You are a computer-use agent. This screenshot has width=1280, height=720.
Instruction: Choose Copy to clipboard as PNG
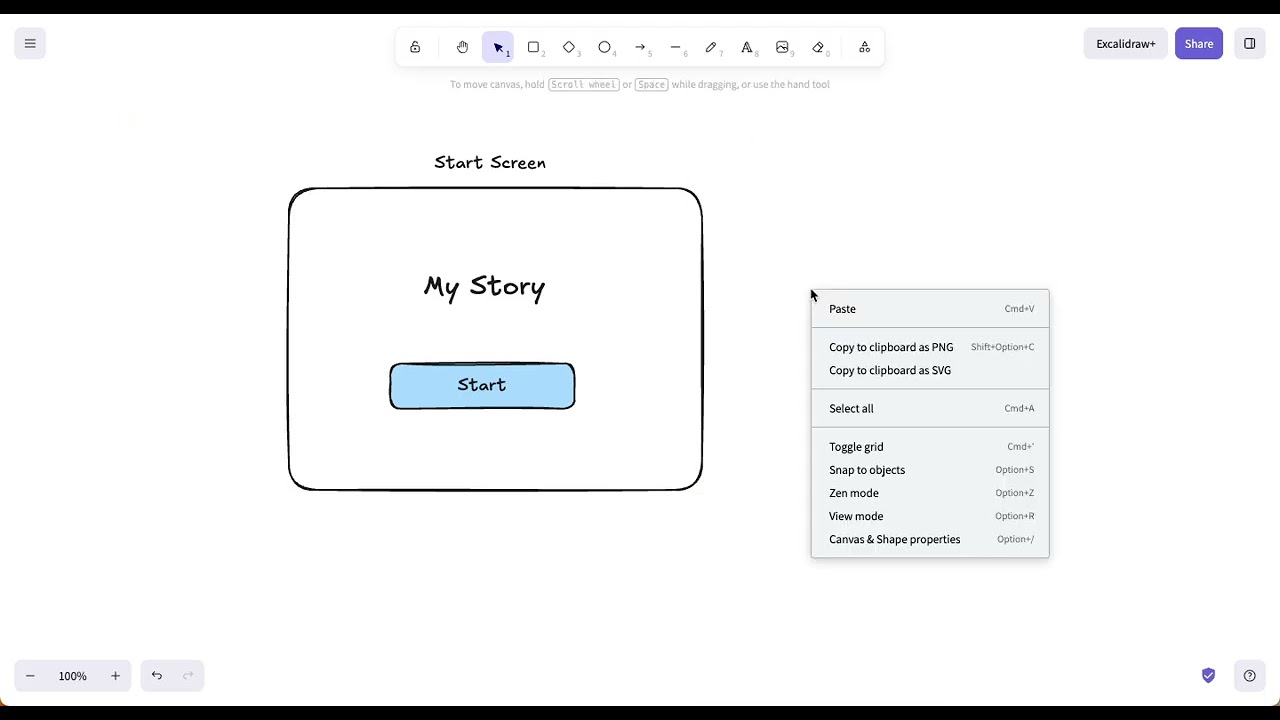click(930, 347)
